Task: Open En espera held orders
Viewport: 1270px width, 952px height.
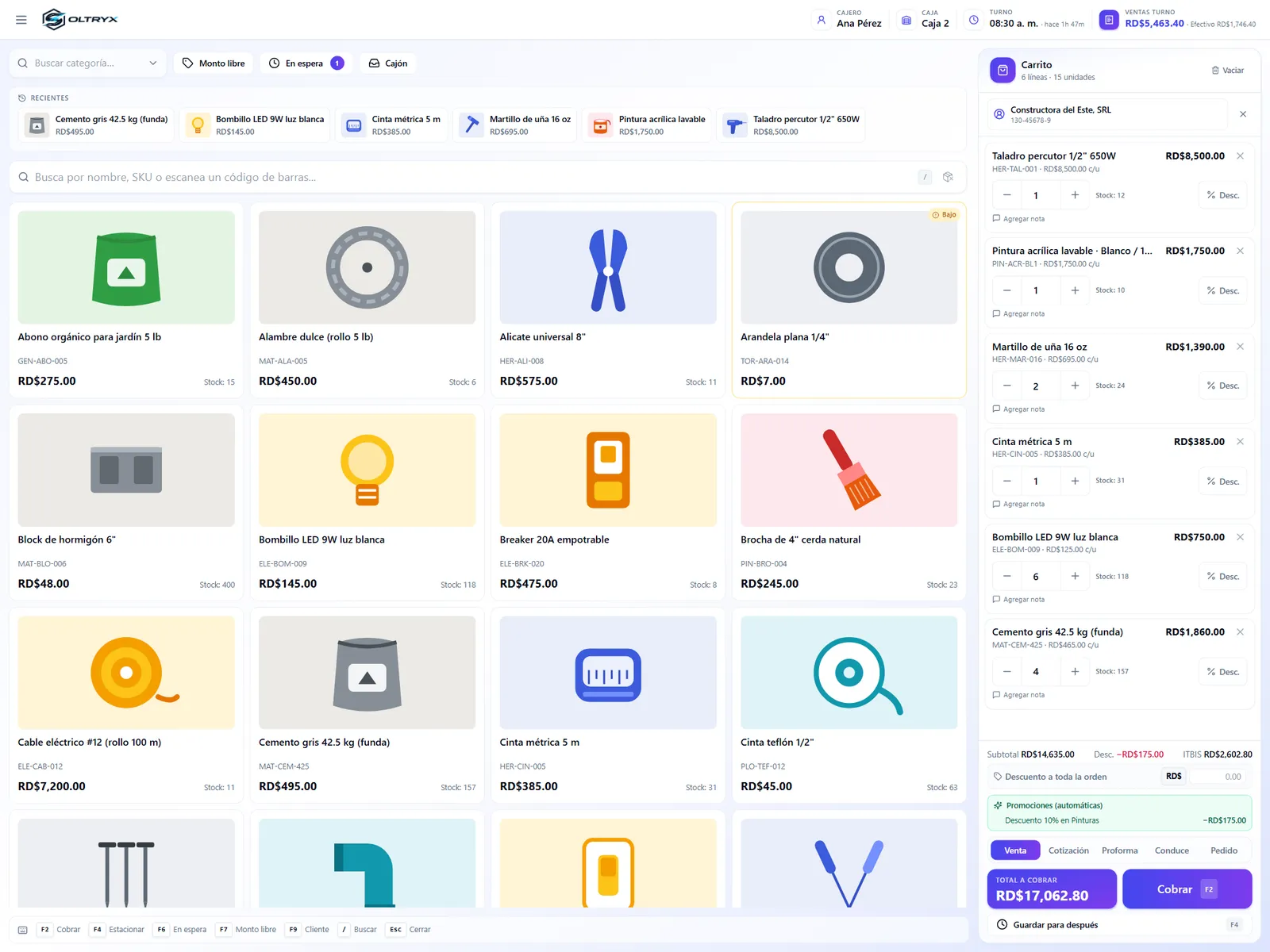Action: click(x=306, y=63)
